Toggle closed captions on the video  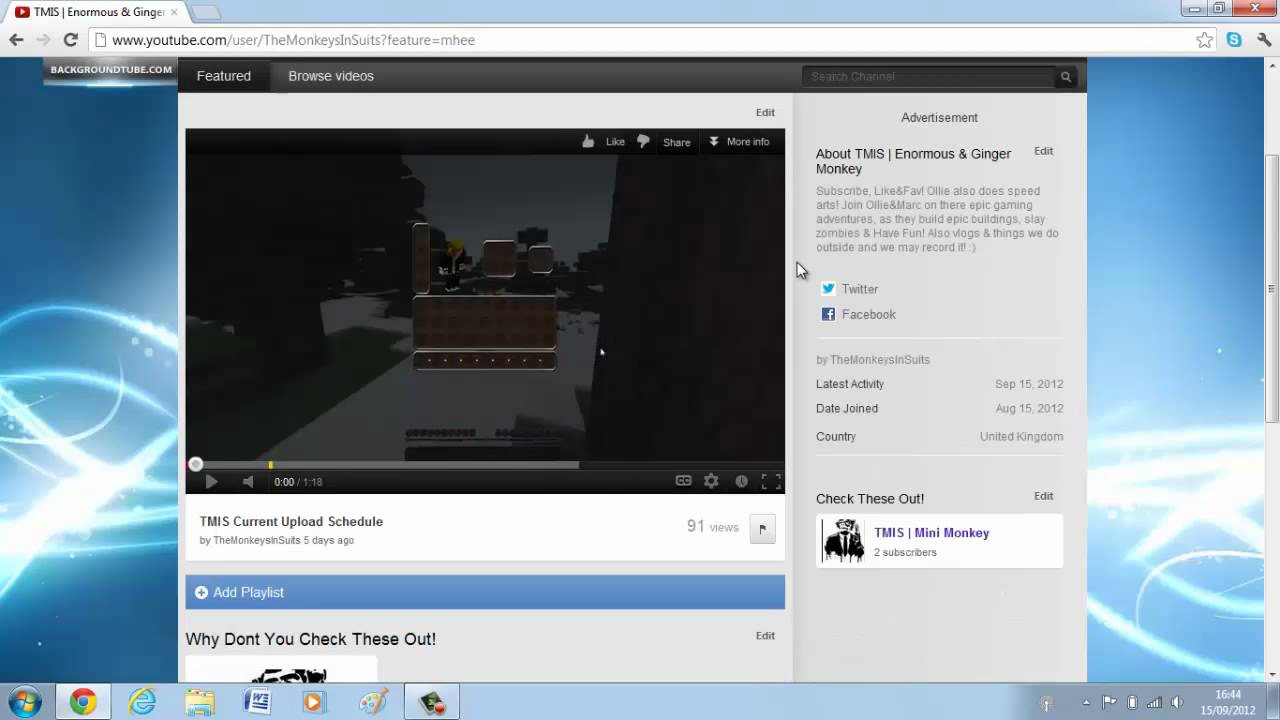point(683,480)
